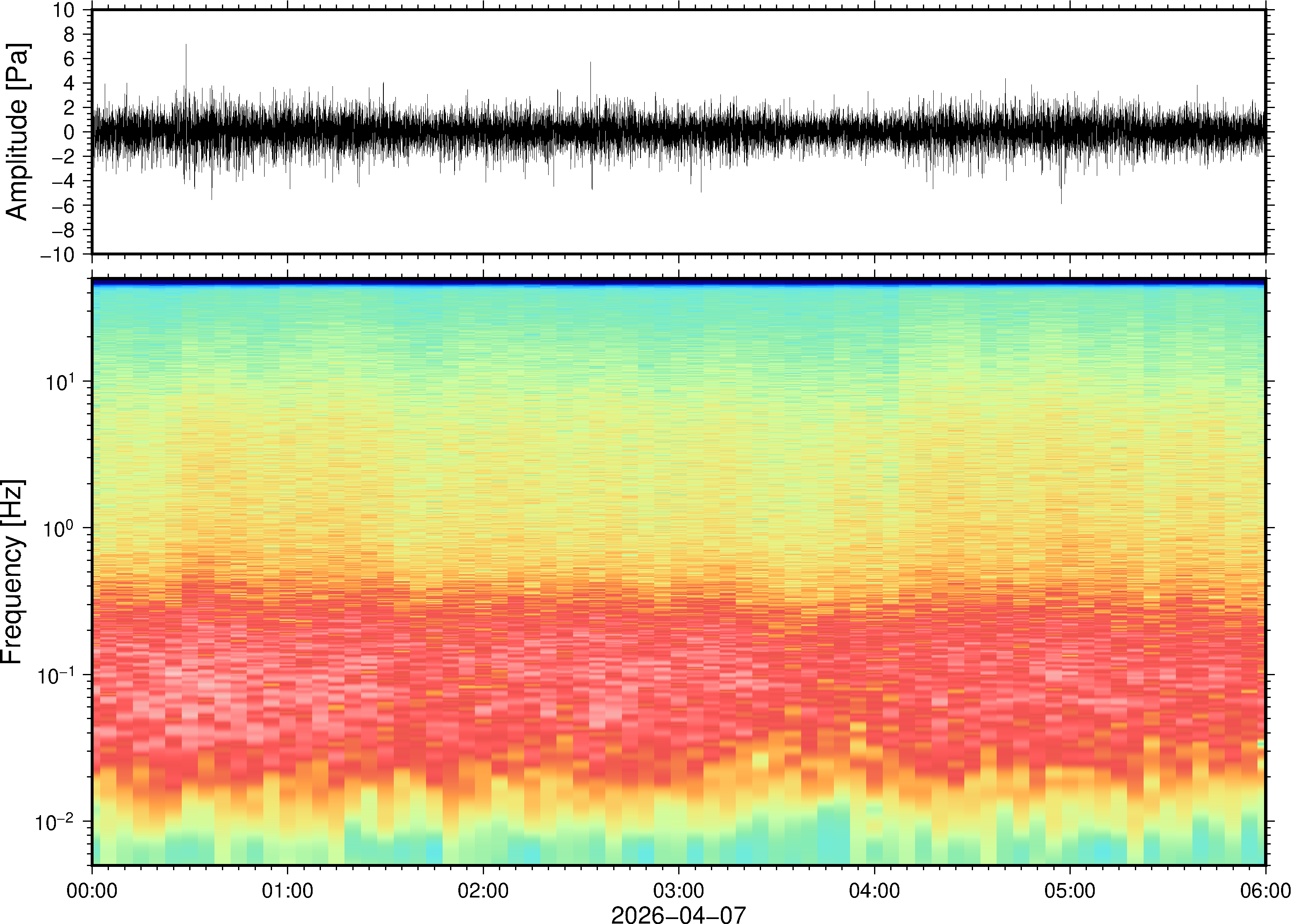Click the 00:00 start time label

pos(92,890)
